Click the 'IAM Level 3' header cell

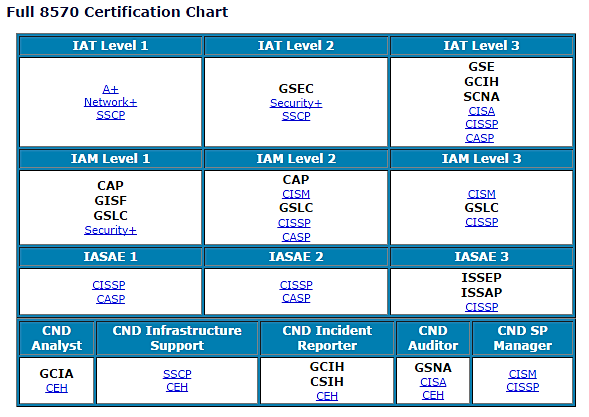coord(482,159)
